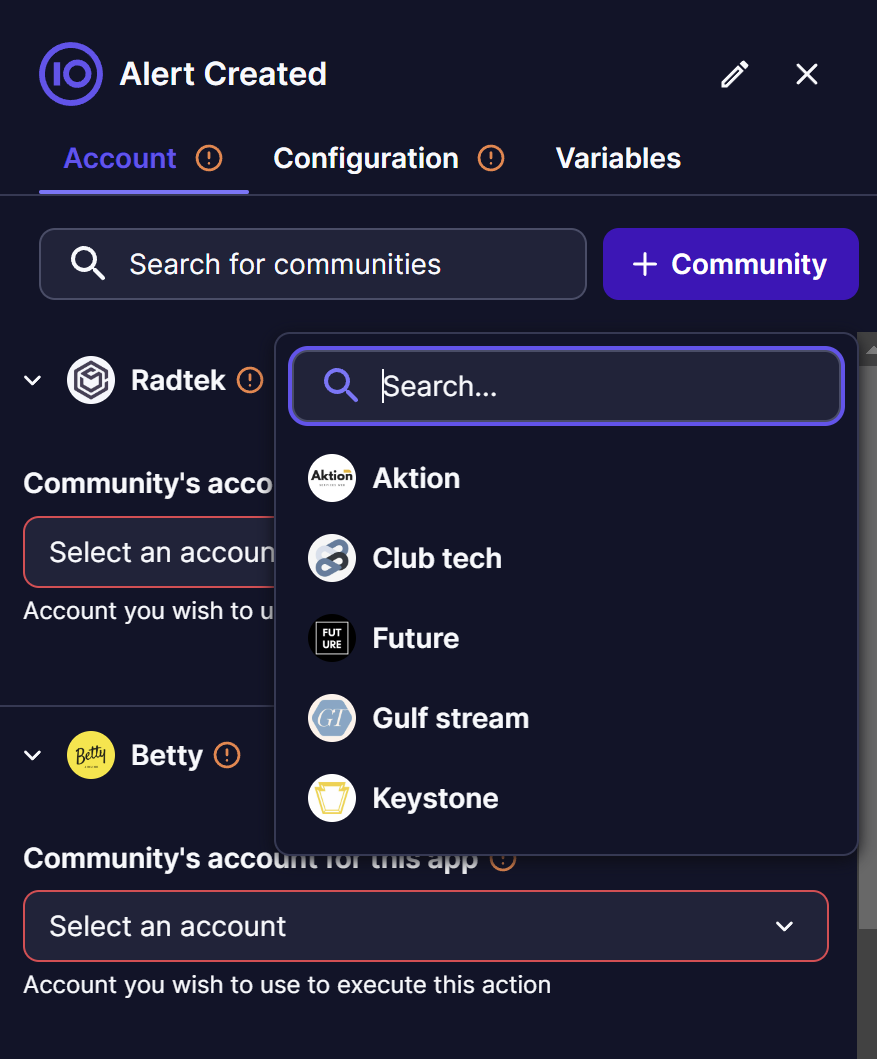Collapse the Betty community section
The width and height of the screenshot is (877, 1059).
pos(31,755)
